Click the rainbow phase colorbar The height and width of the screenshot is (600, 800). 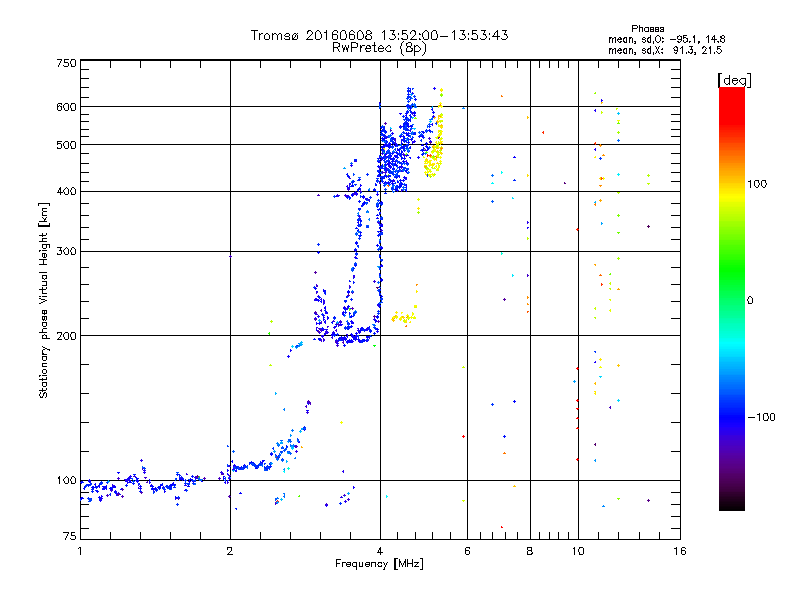(732, 298)
